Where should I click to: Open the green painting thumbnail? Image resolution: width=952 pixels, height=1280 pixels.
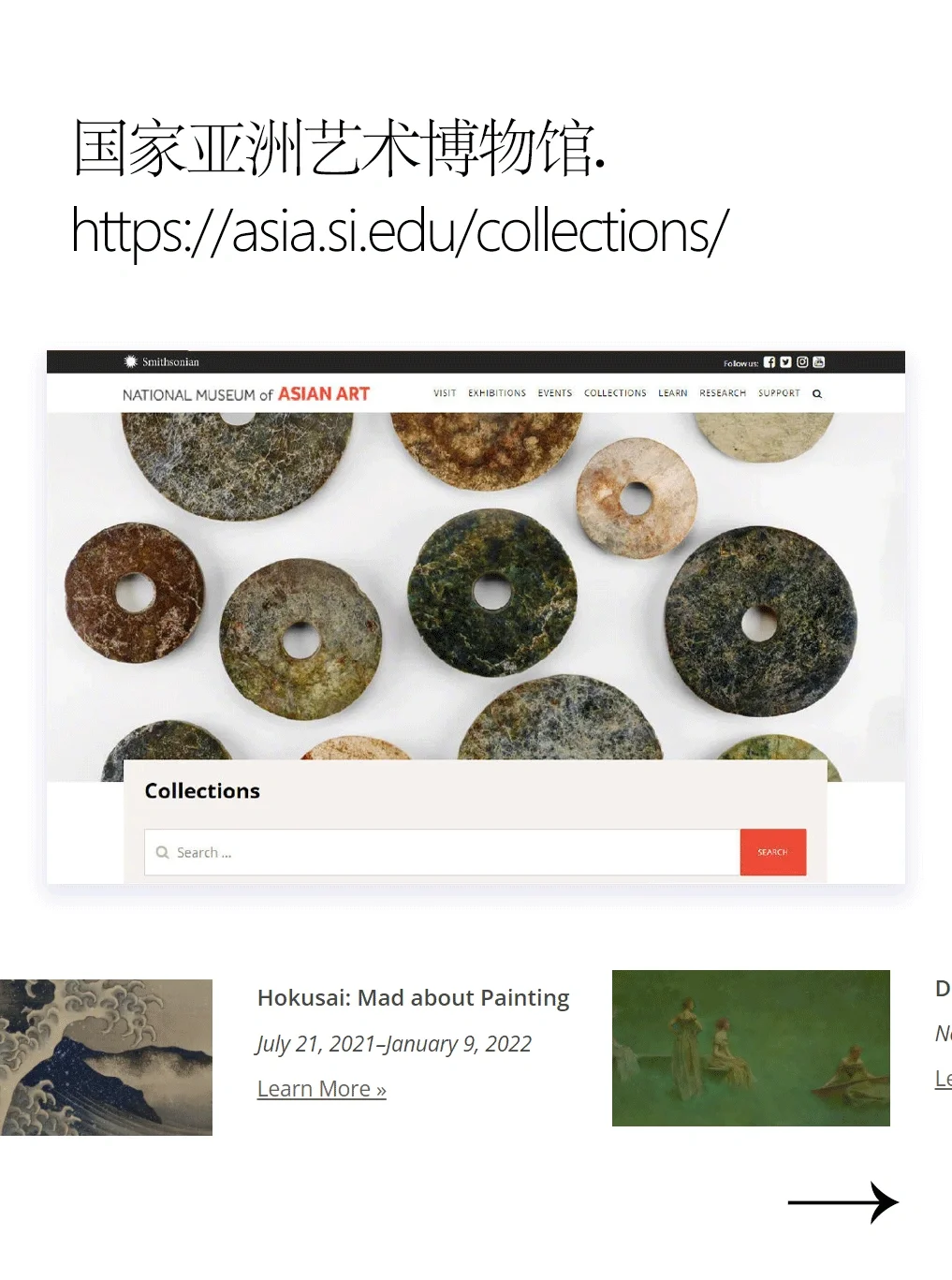click(x=751, y=1048)
